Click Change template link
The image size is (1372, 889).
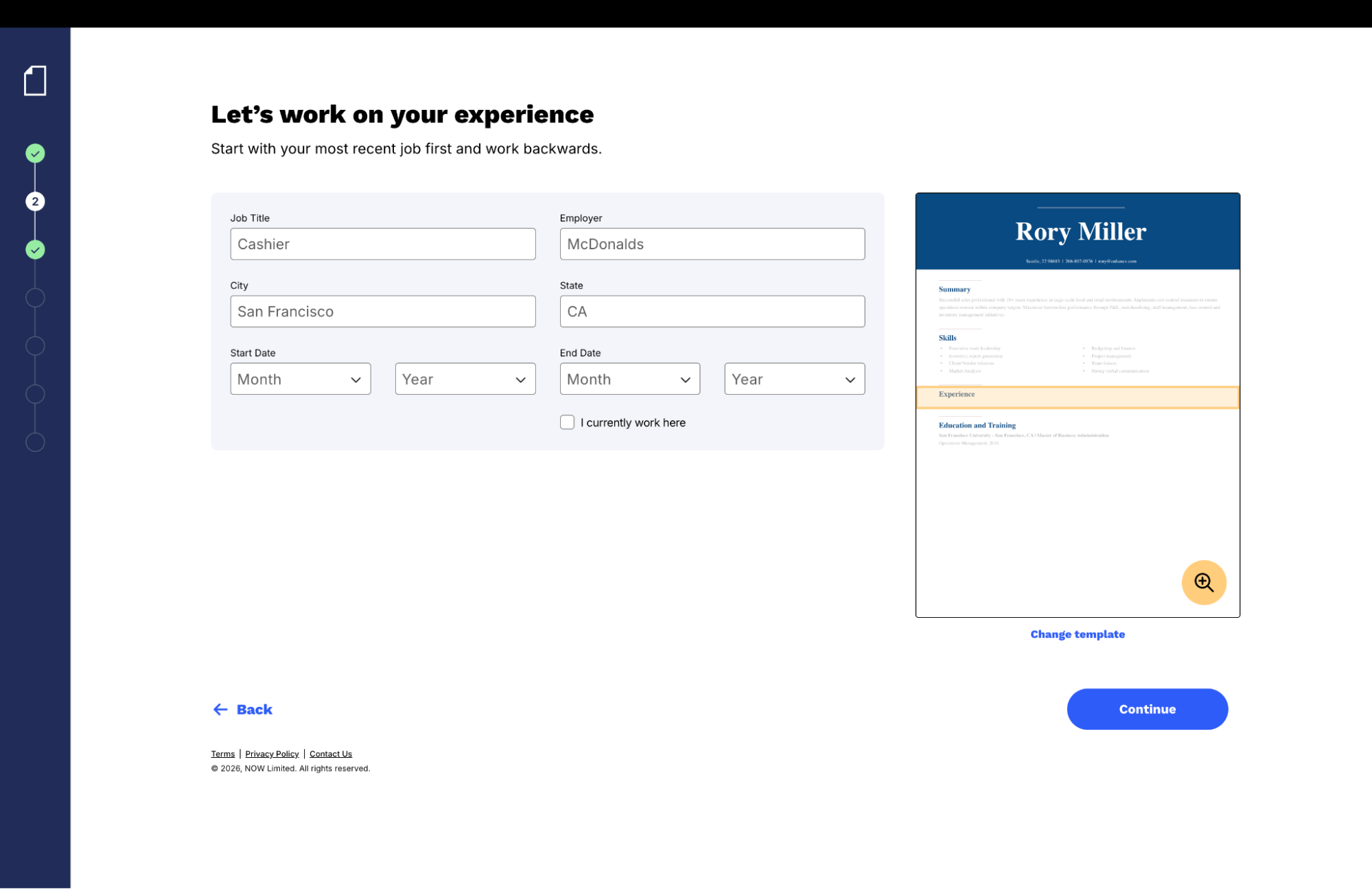click(x=1077, y=634)
